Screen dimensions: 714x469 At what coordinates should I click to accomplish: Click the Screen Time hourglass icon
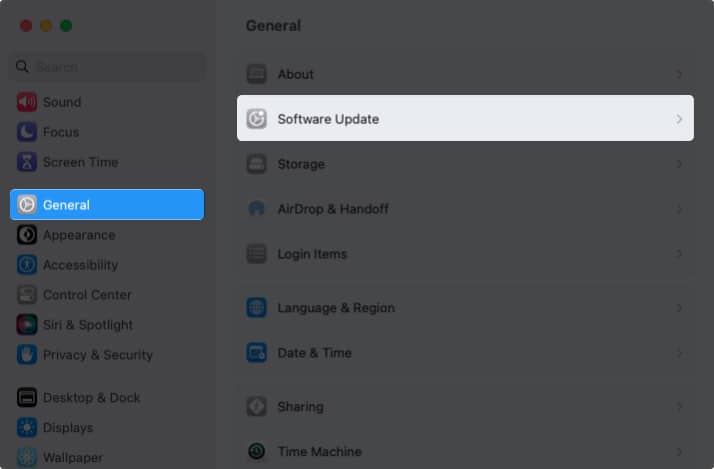(27, 162)
